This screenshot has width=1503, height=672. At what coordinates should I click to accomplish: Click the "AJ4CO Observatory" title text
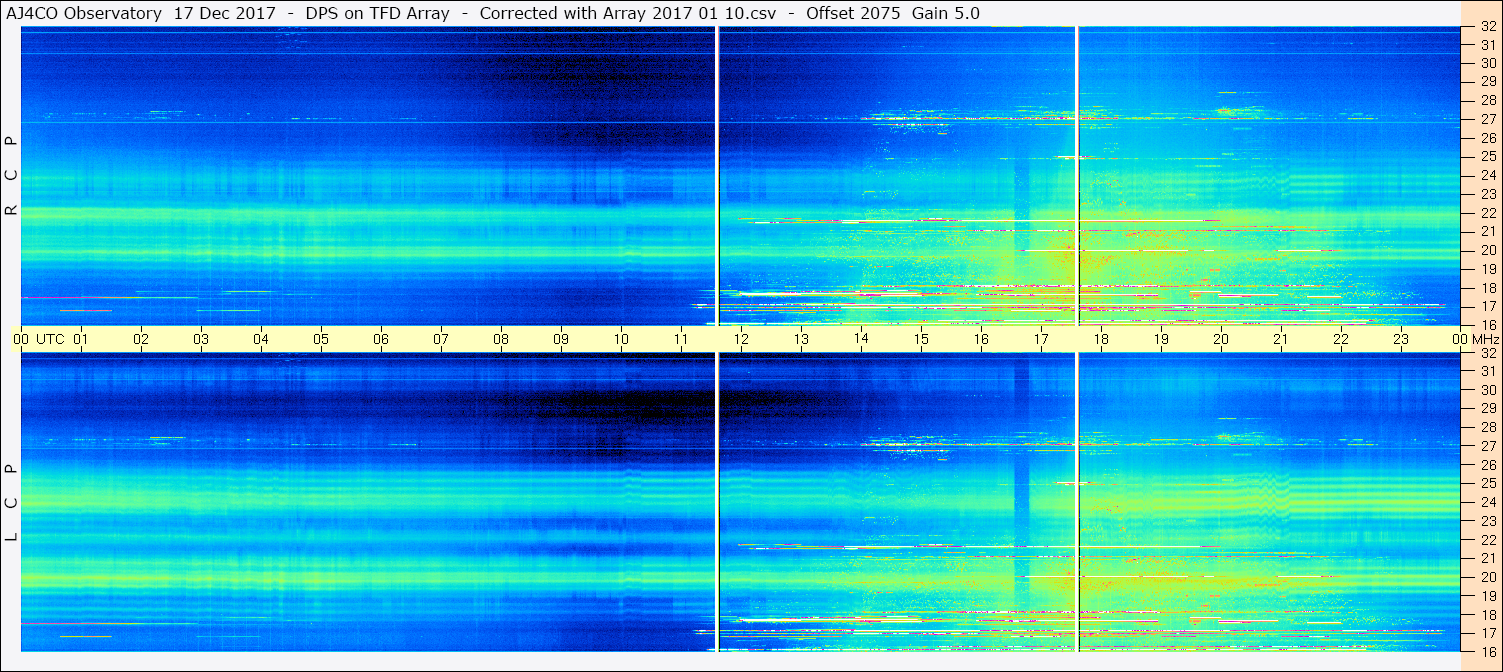pyautogui.click(x=84, y=13)
